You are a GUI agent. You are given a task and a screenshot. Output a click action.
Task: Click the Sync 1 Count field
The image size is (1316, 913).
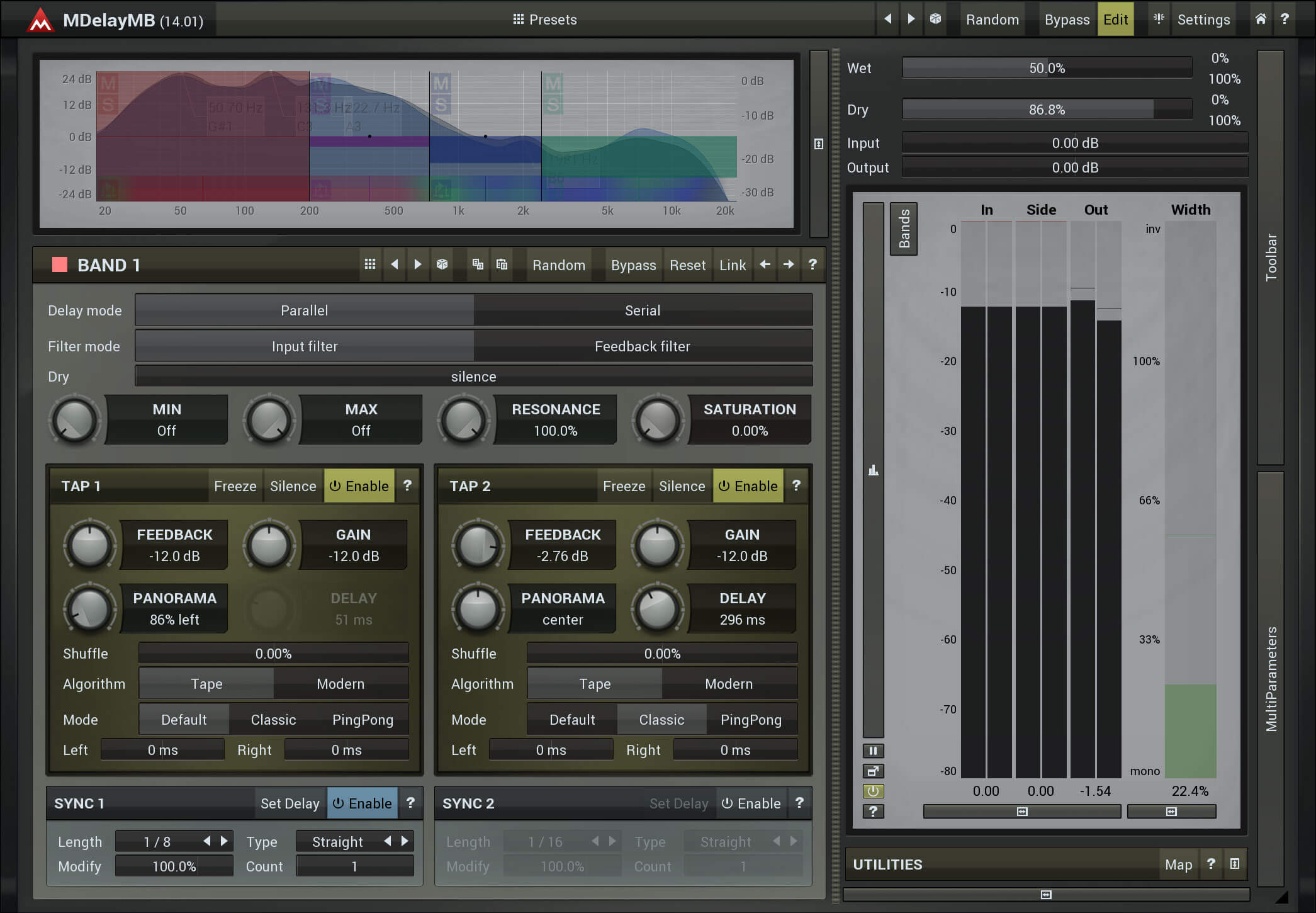354,866
